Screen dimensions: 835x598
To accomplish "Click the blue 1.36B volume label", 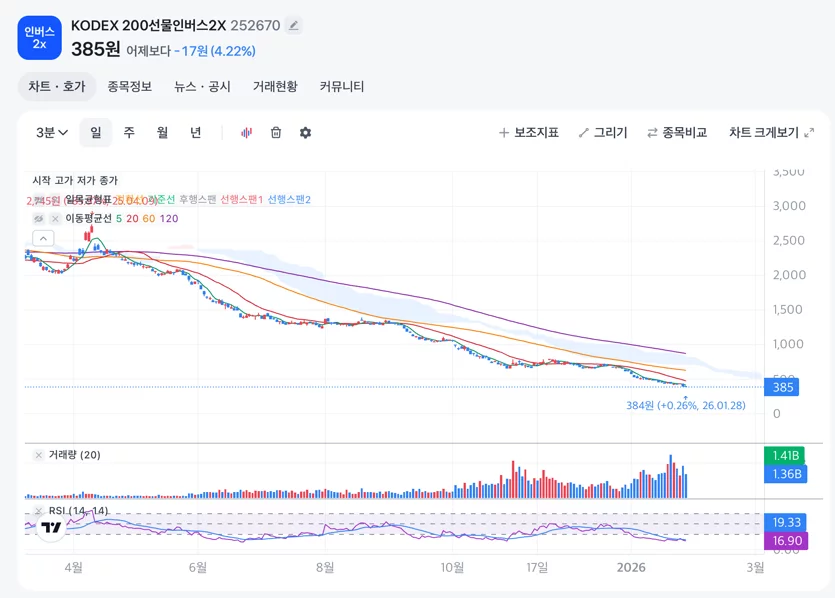I will tap(785, 473).
